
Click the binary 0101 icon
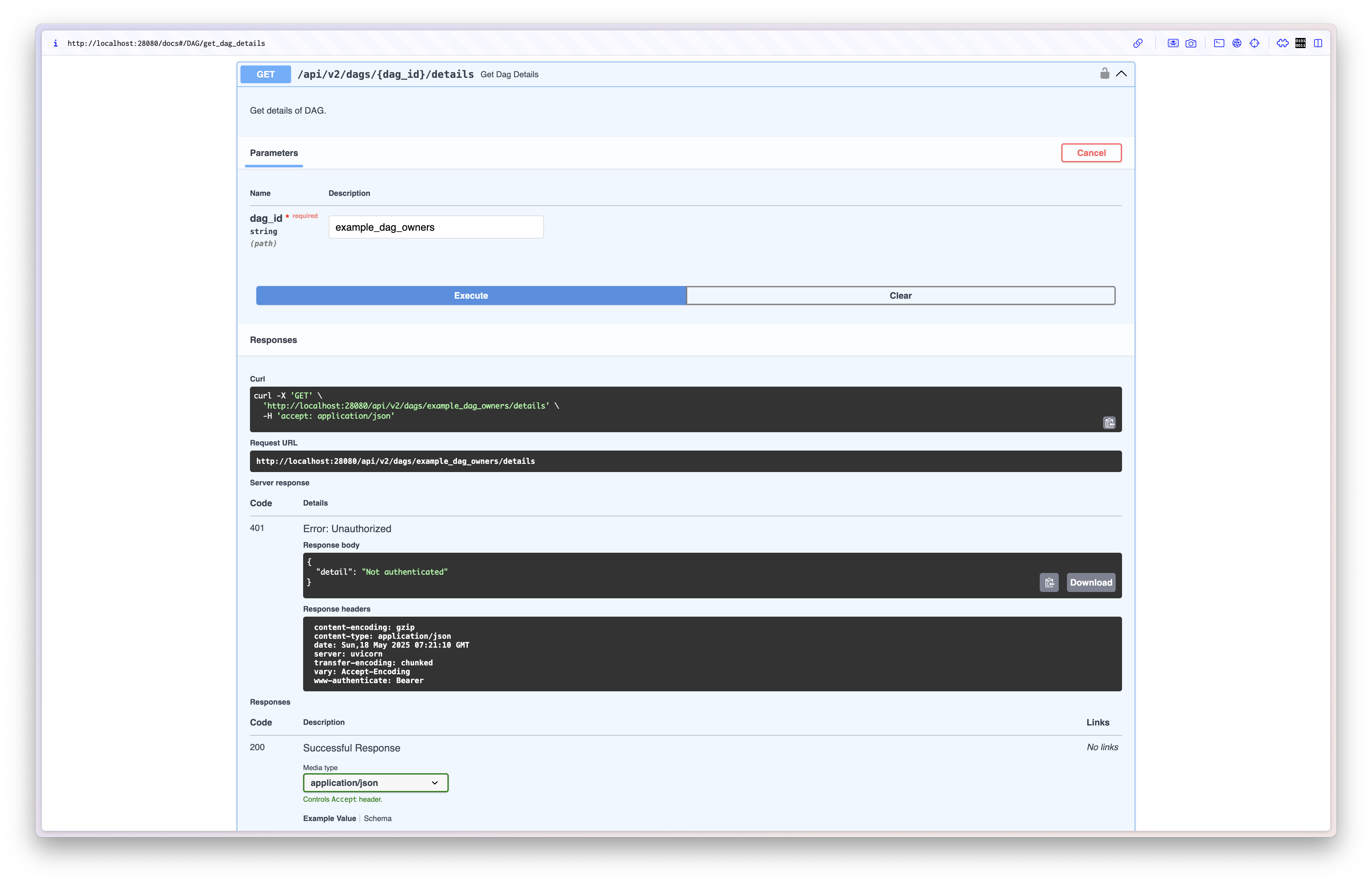[x=1300, y=43]
